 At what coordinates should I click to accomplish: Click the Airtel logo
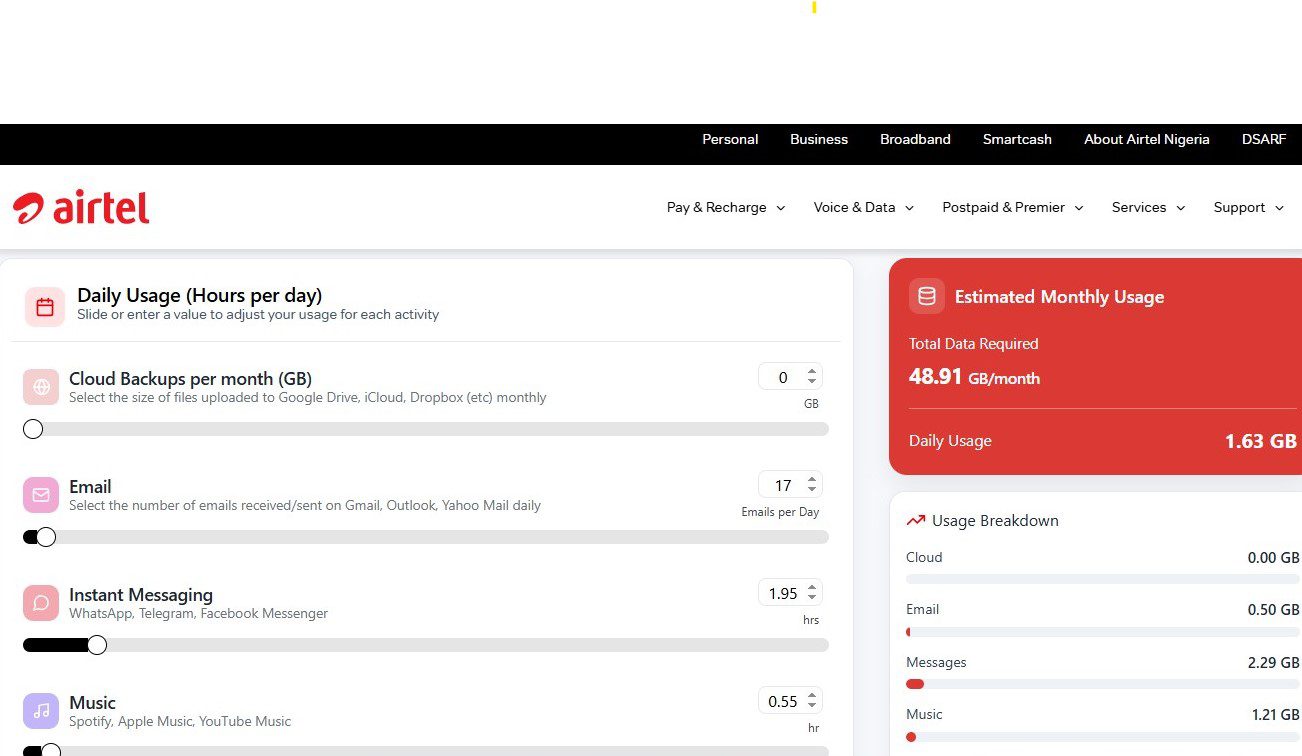81,207
